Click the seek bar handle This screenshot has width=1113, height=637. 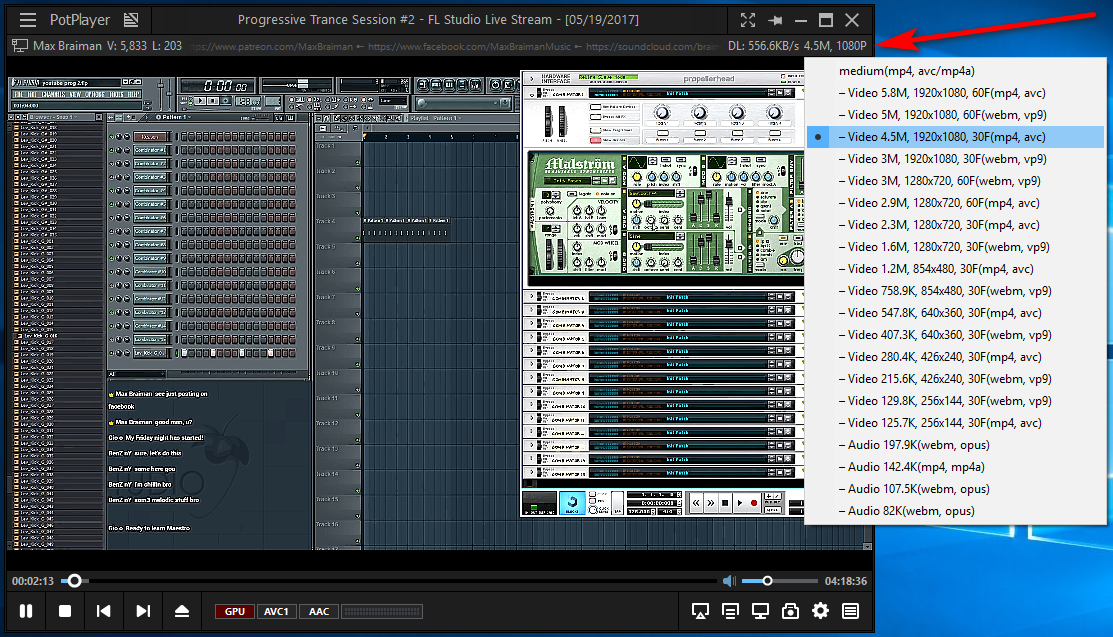[74, 581]
